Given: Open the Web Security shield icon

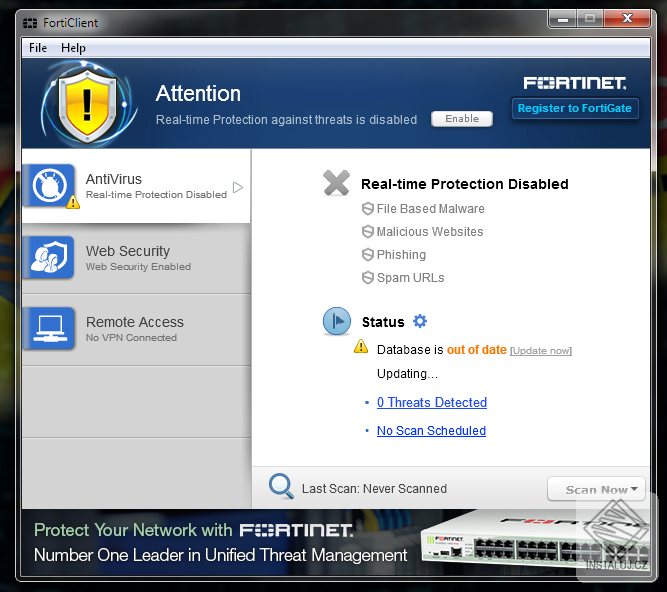Looking at the screenshot, I should click(x=50, y=257).
